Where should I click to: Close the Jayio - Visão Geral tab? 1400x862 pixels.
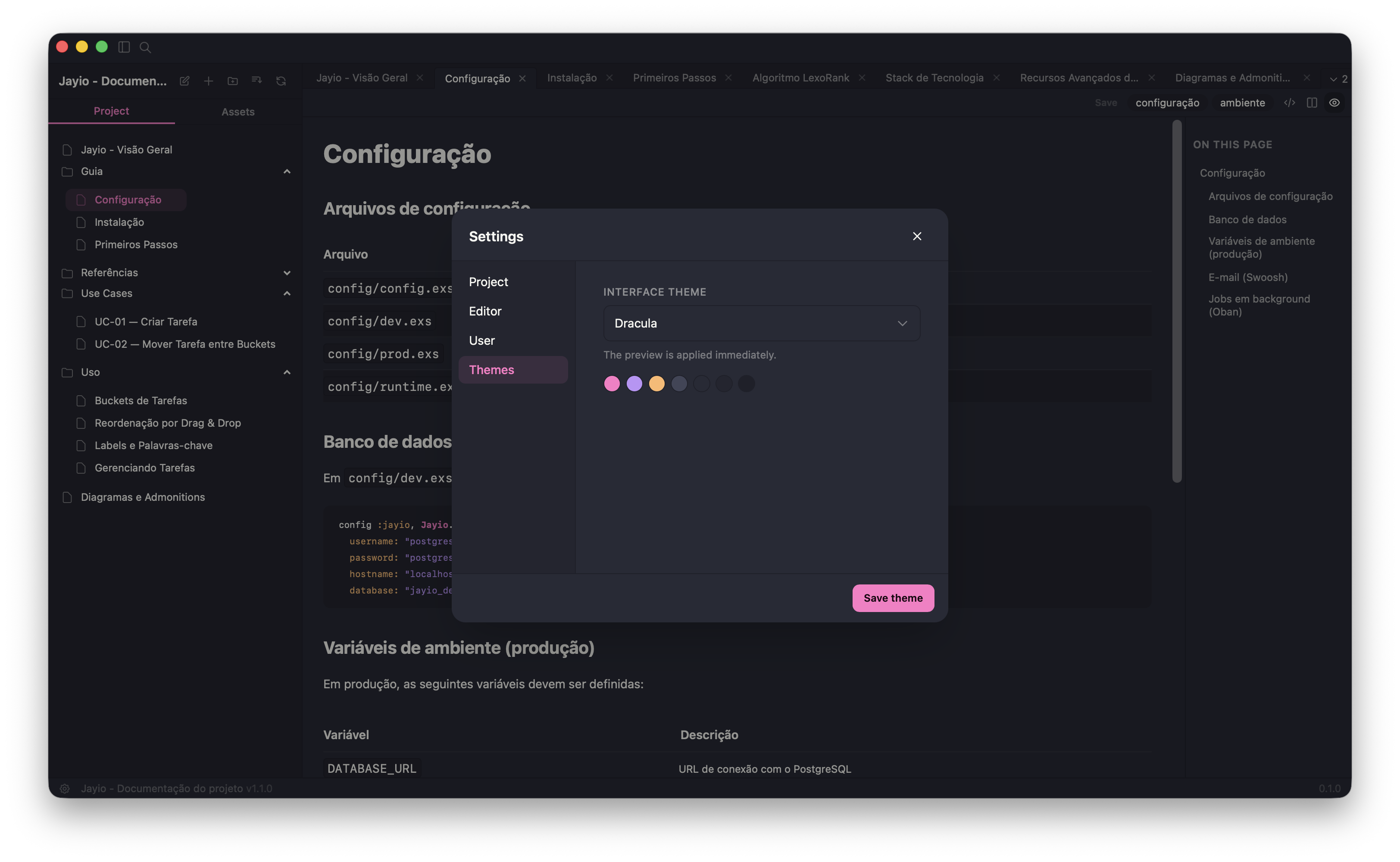(419, 78)
